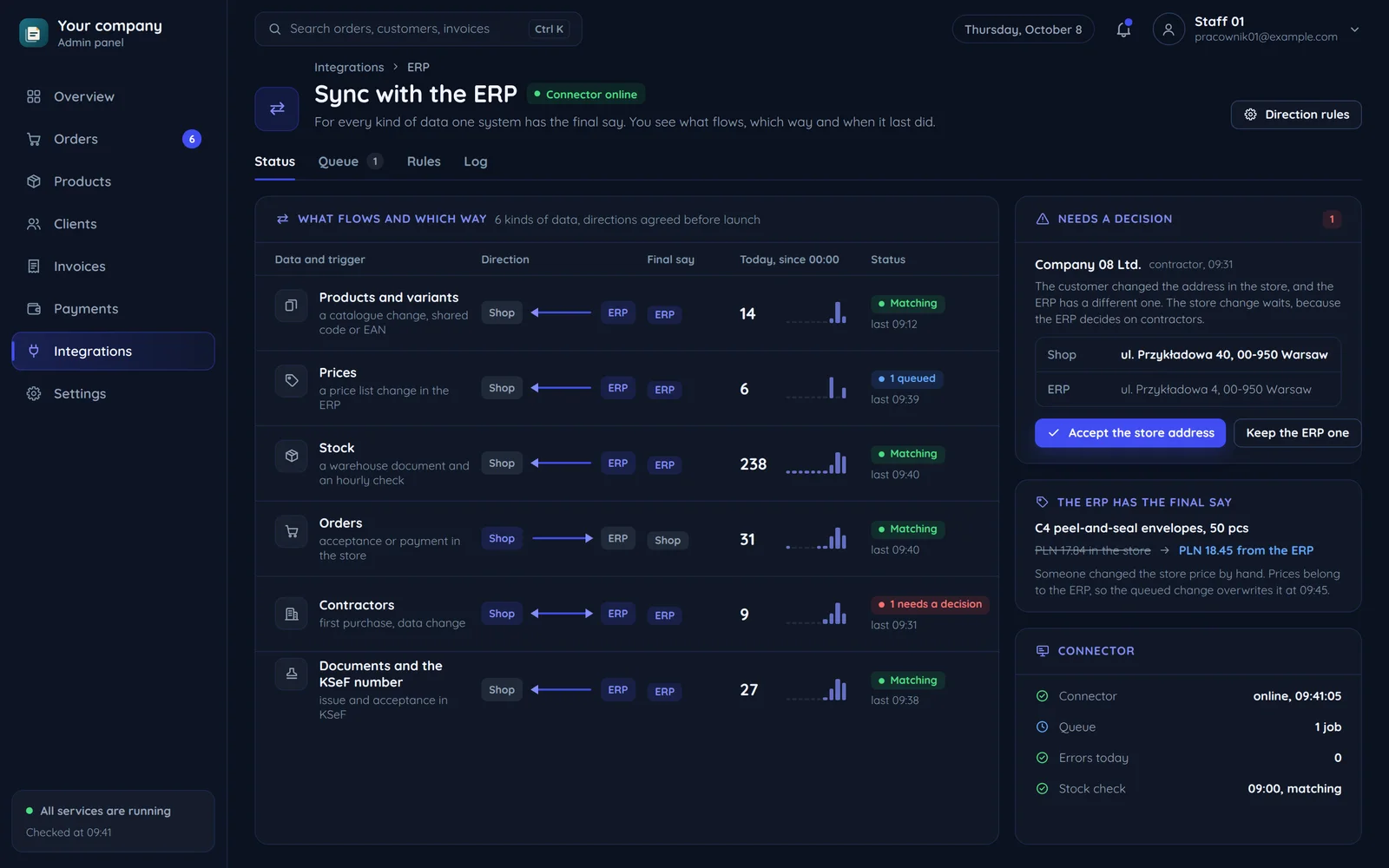
Task: Click the Staff 01 user avatar icon
Action: pyautogui.click(x=1168, y=30)
